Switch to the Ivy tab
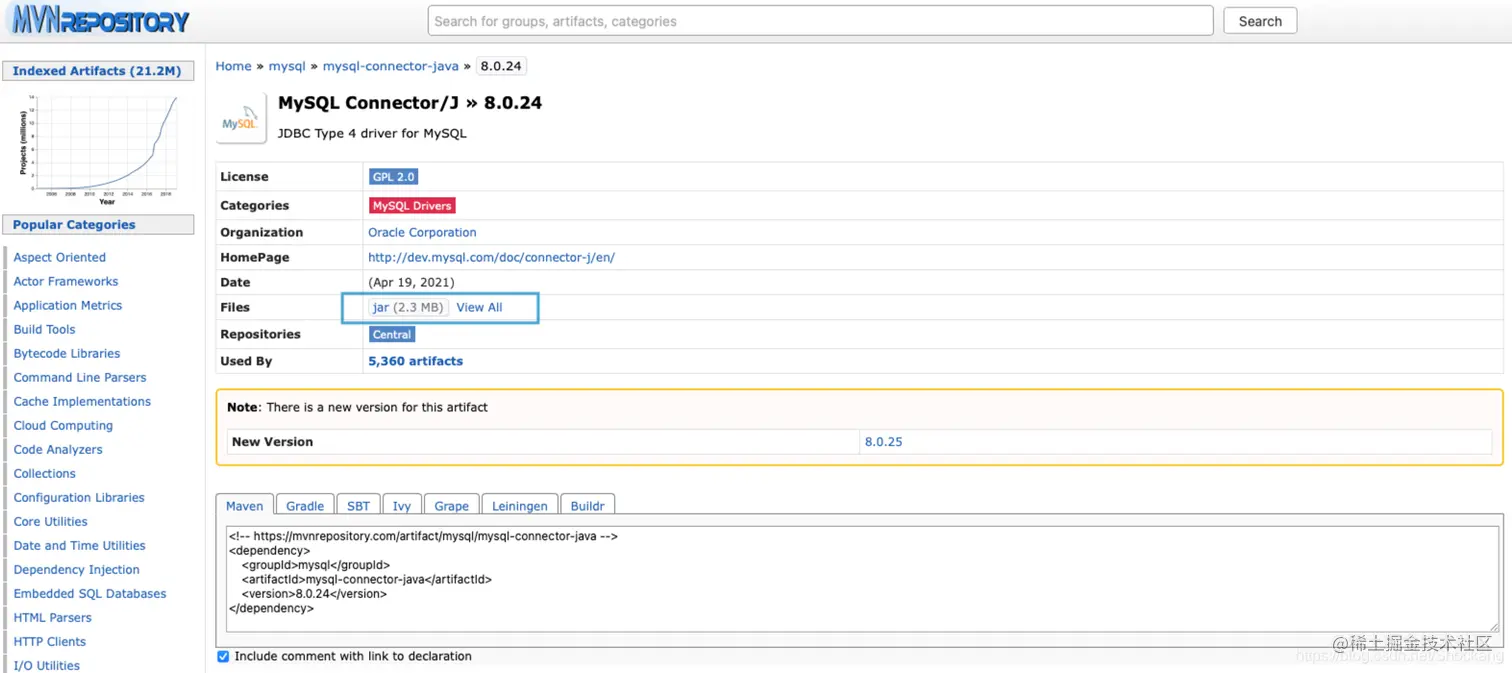This screenshot has width=1512, height=673. [401, 506]
